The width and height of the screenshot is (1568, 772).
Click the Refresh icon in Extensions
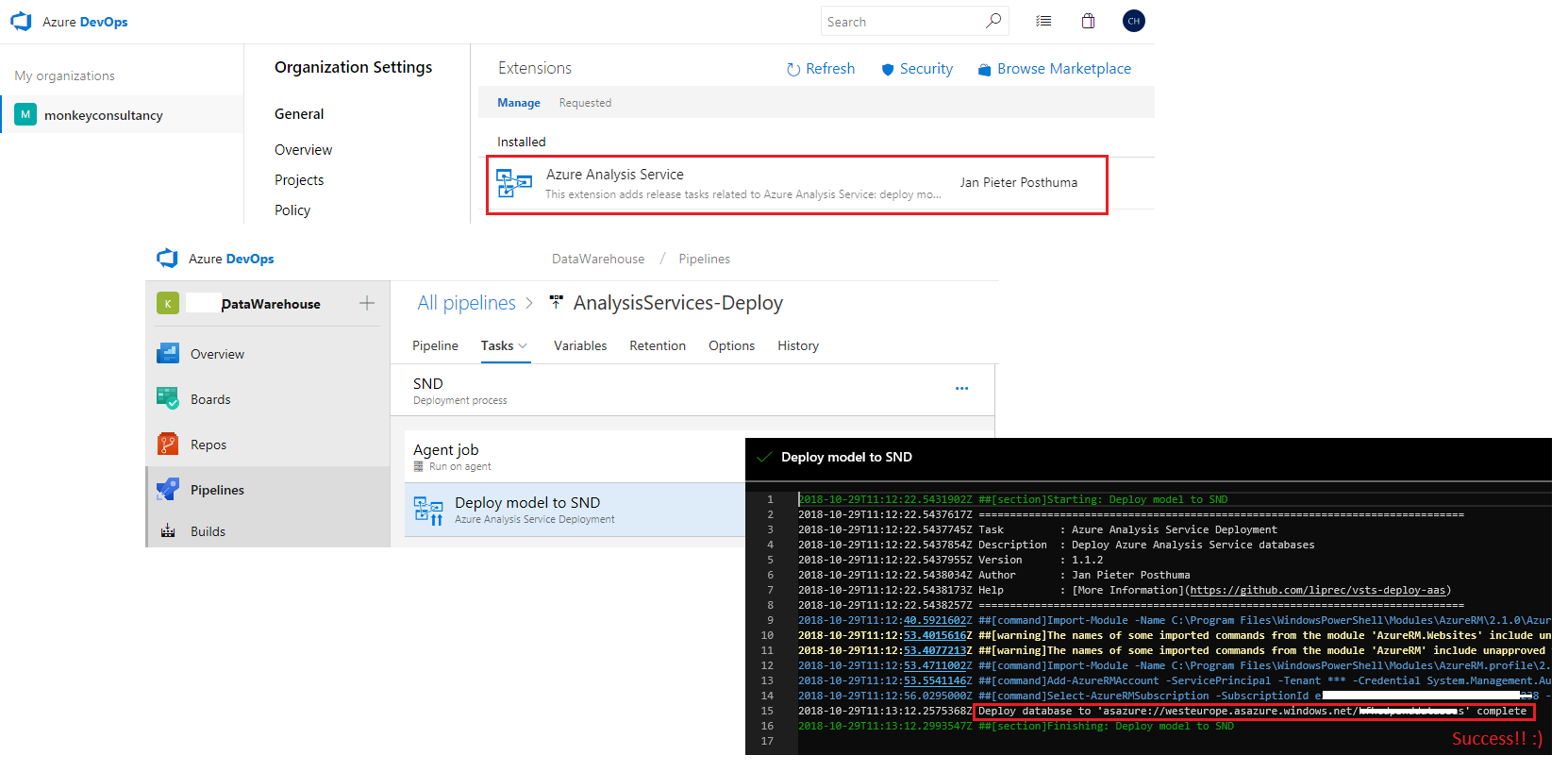pos(793,69)
